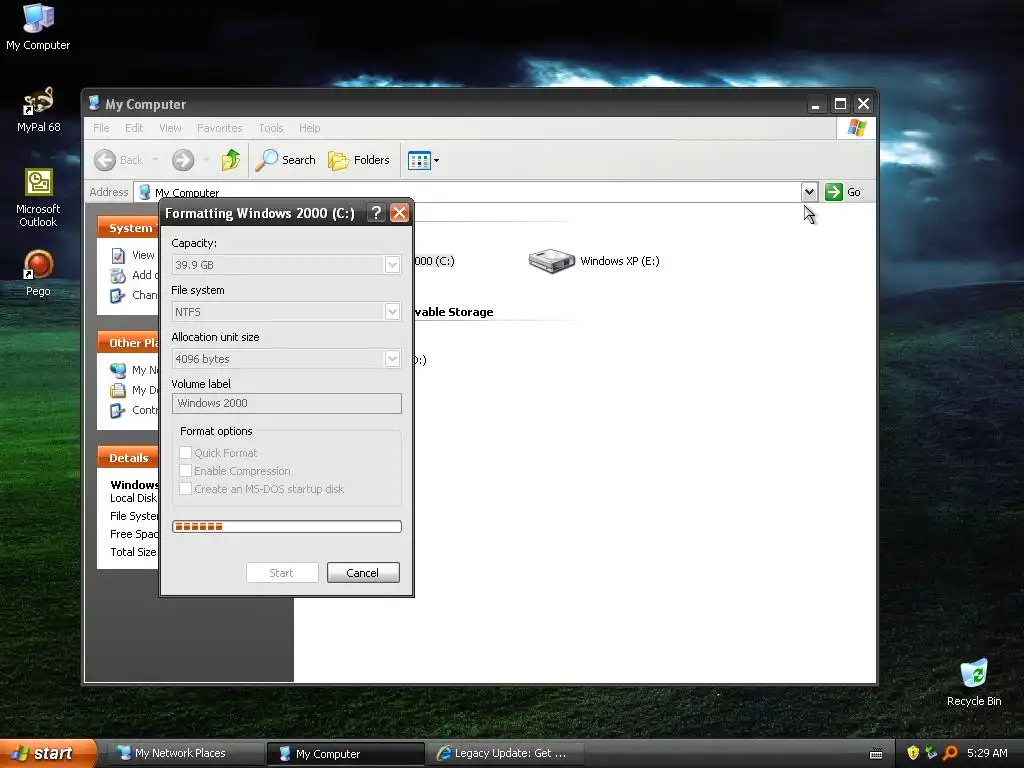The image size is (1024, 768).
Task: Open the My Computer desktop icon
Action: click(x=38, y=27)
